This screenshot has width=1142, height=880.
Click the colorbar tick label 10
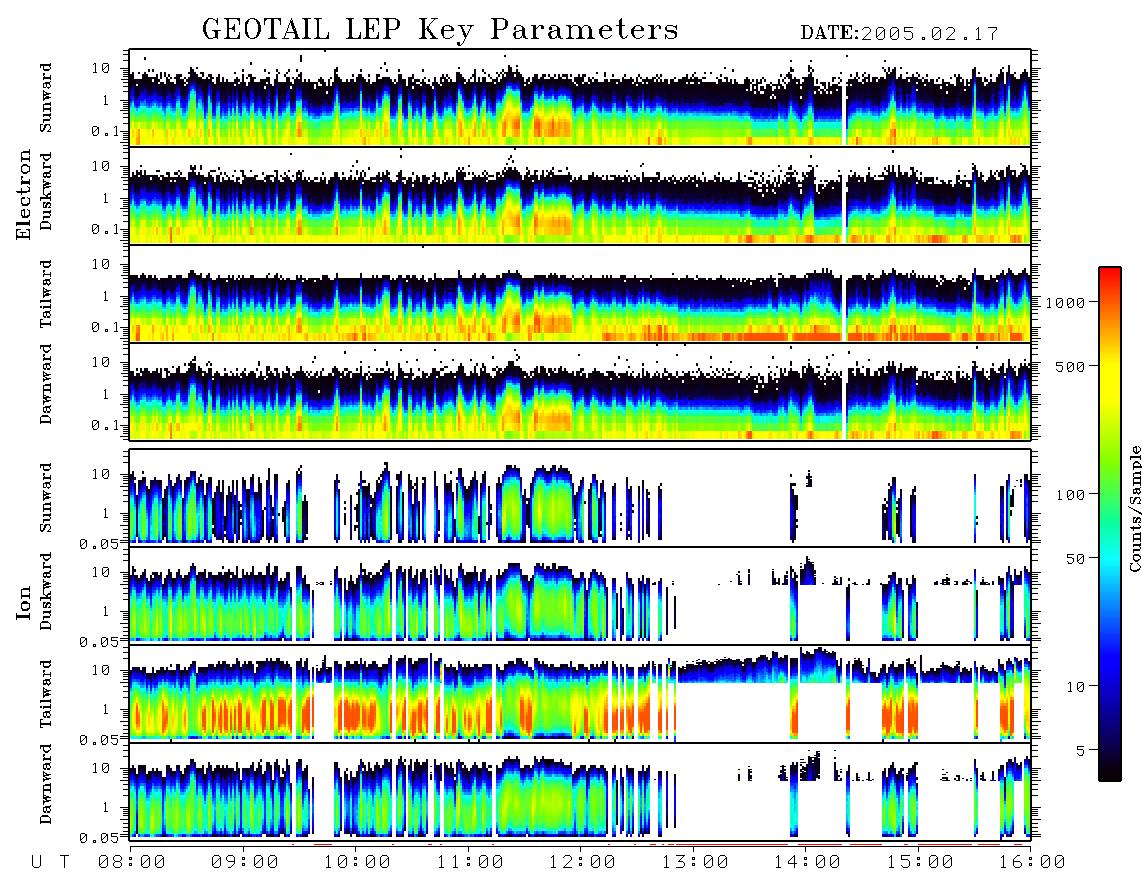(1076, 686)
